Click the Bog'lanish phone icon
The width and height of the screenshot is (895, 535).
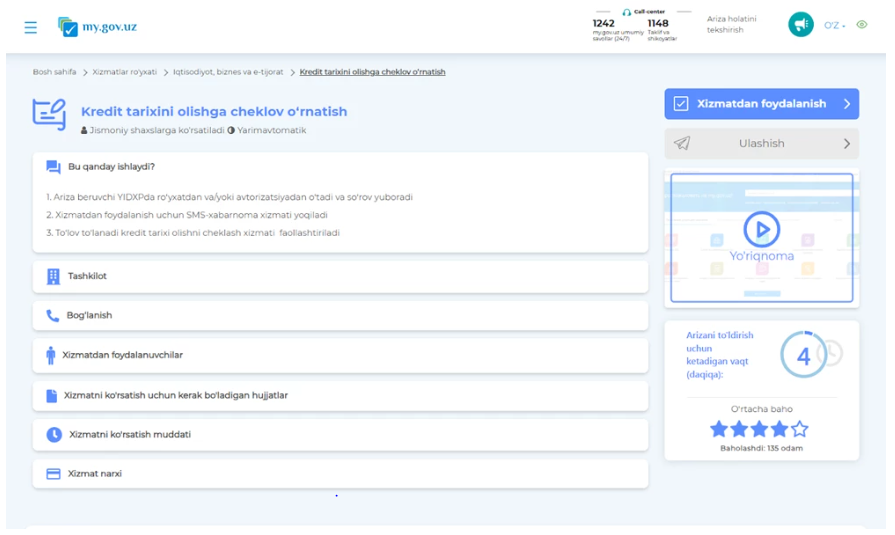(53, 316)
